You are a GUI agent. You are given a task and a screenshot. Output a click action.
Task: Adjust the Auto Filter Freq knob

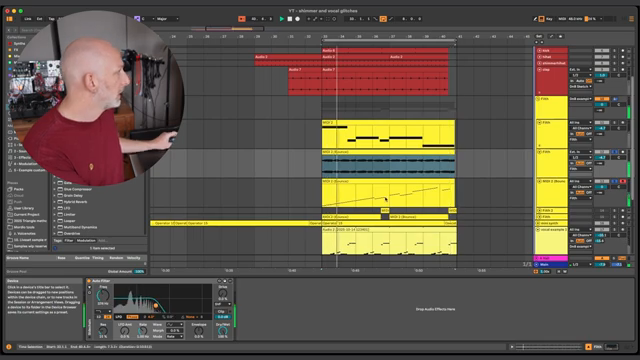[x=102, y=295]
